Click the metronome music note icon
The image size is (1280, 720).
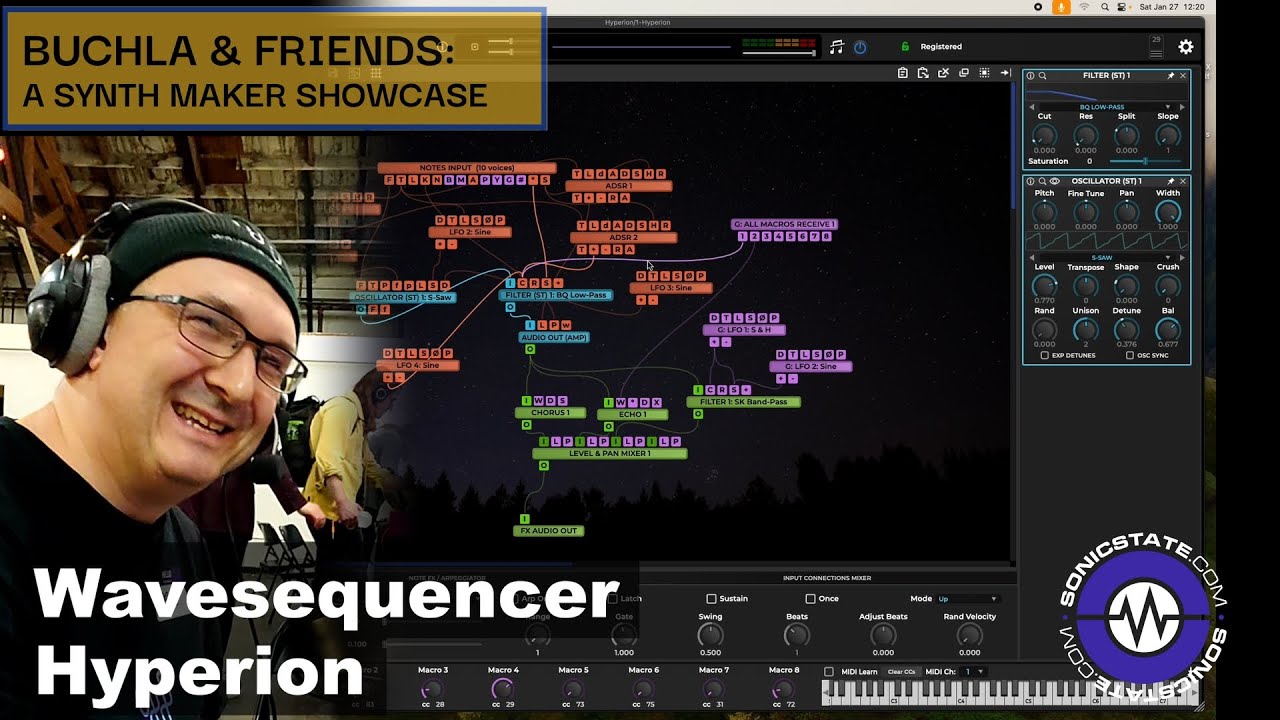tap(836, 47)
